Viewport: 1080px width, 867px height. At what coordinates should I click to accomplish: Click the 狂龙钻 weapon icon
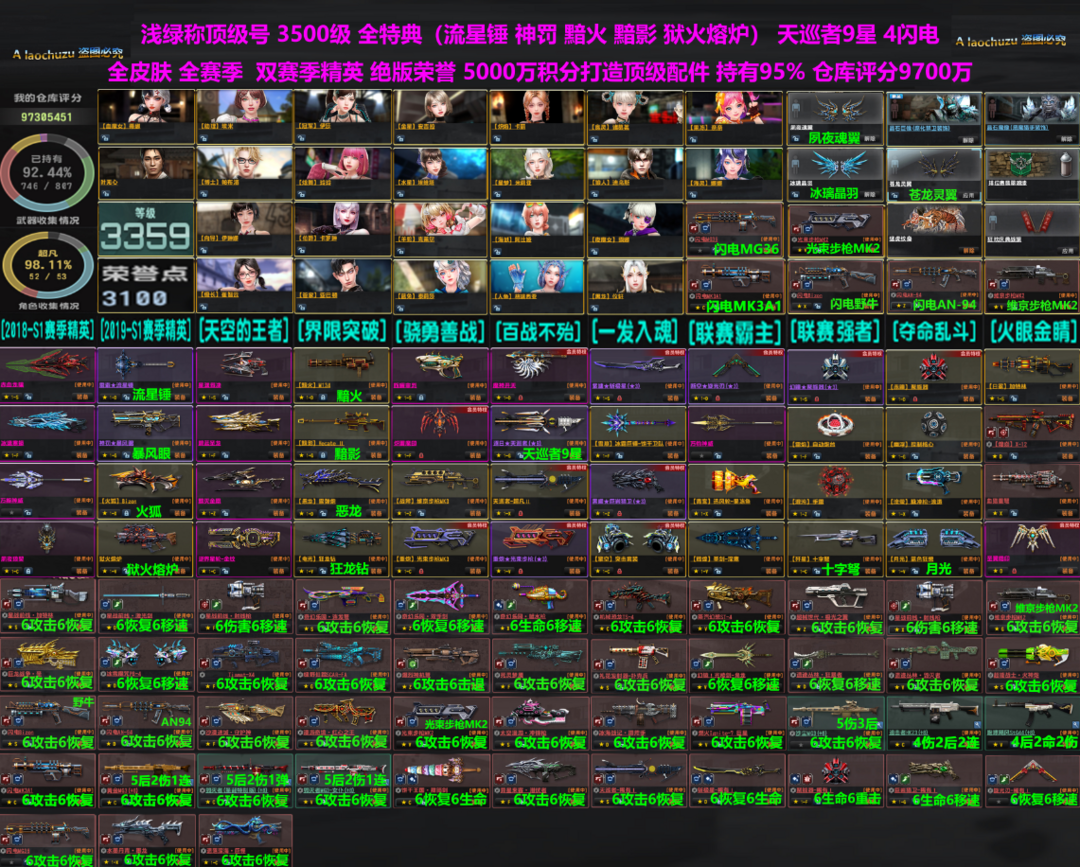341,548
